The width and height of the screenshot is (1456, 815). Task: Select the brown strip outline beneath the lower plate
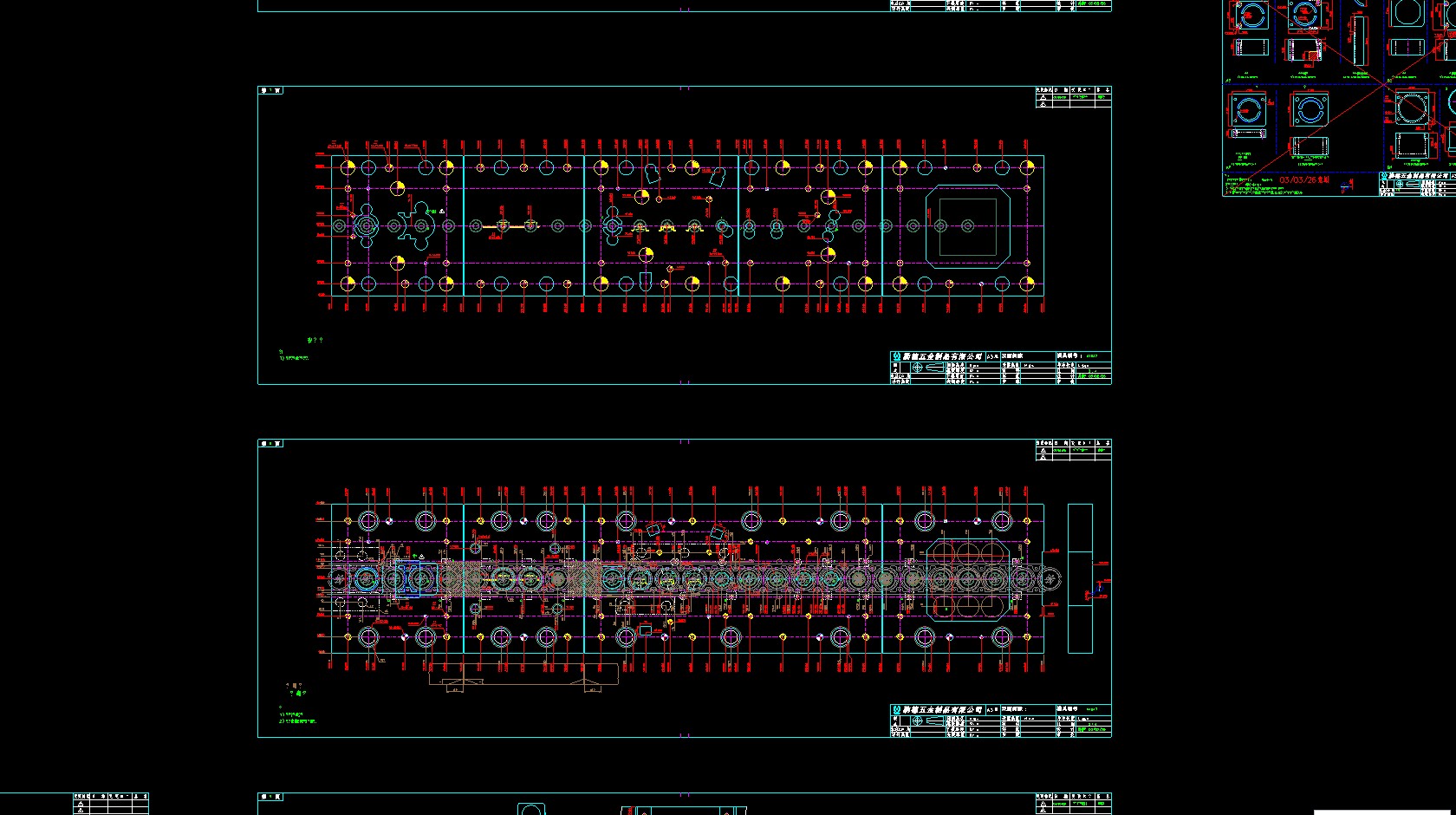(523, 675)
